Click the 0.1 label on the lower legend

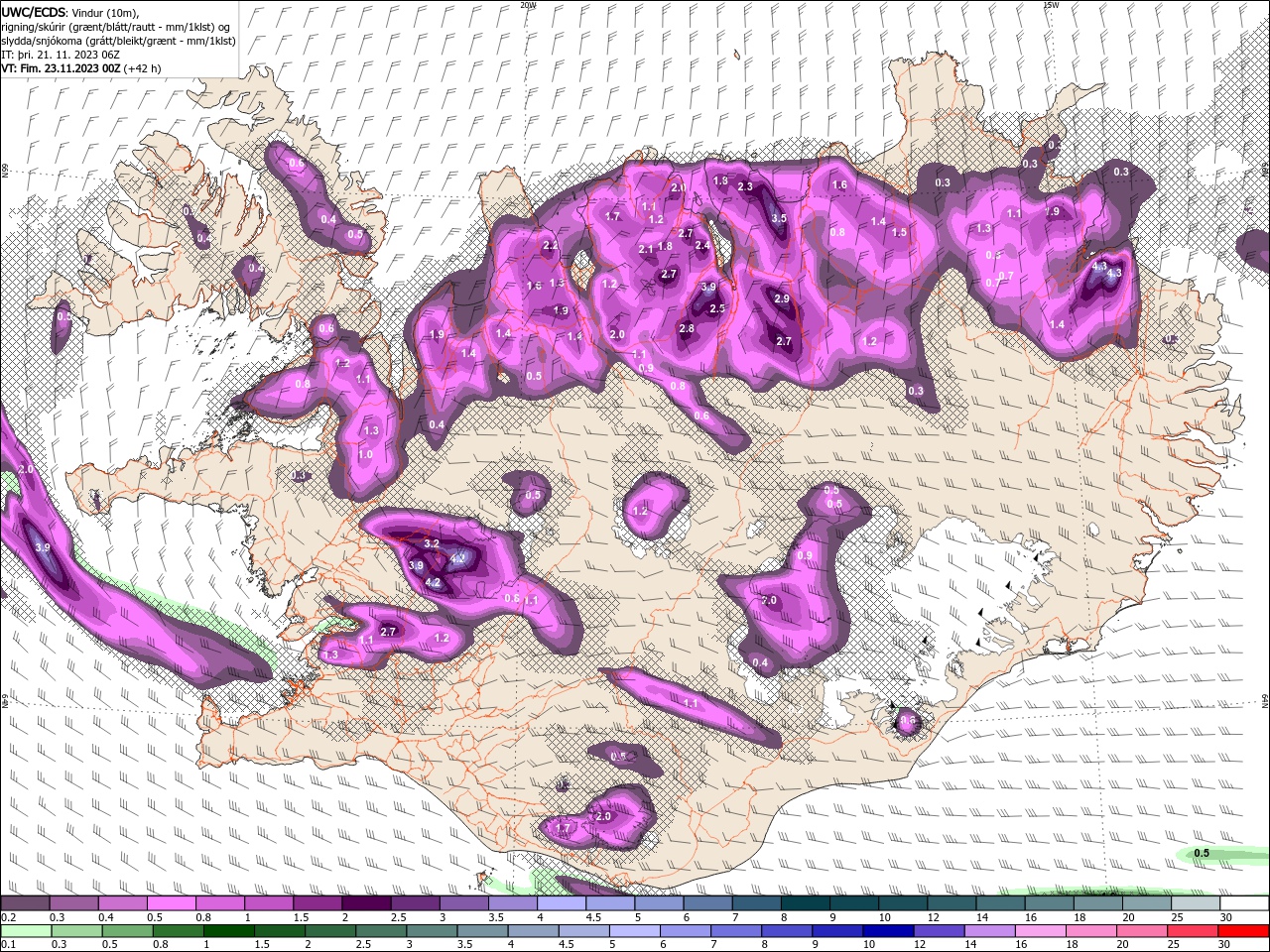click(x=8, y=944)
